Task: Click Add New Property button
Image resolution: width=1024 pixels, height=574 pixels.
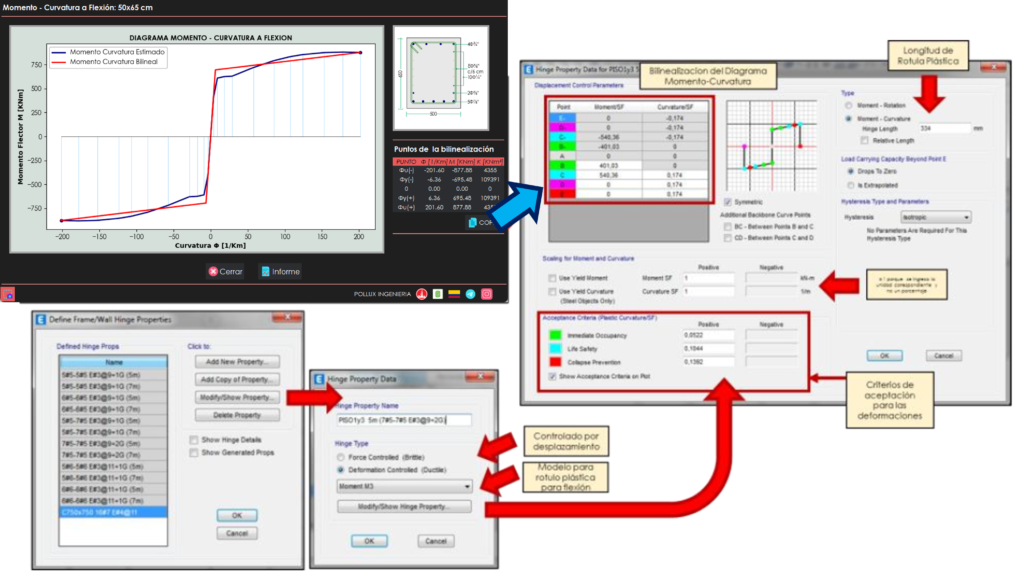Action: (237, 361)
